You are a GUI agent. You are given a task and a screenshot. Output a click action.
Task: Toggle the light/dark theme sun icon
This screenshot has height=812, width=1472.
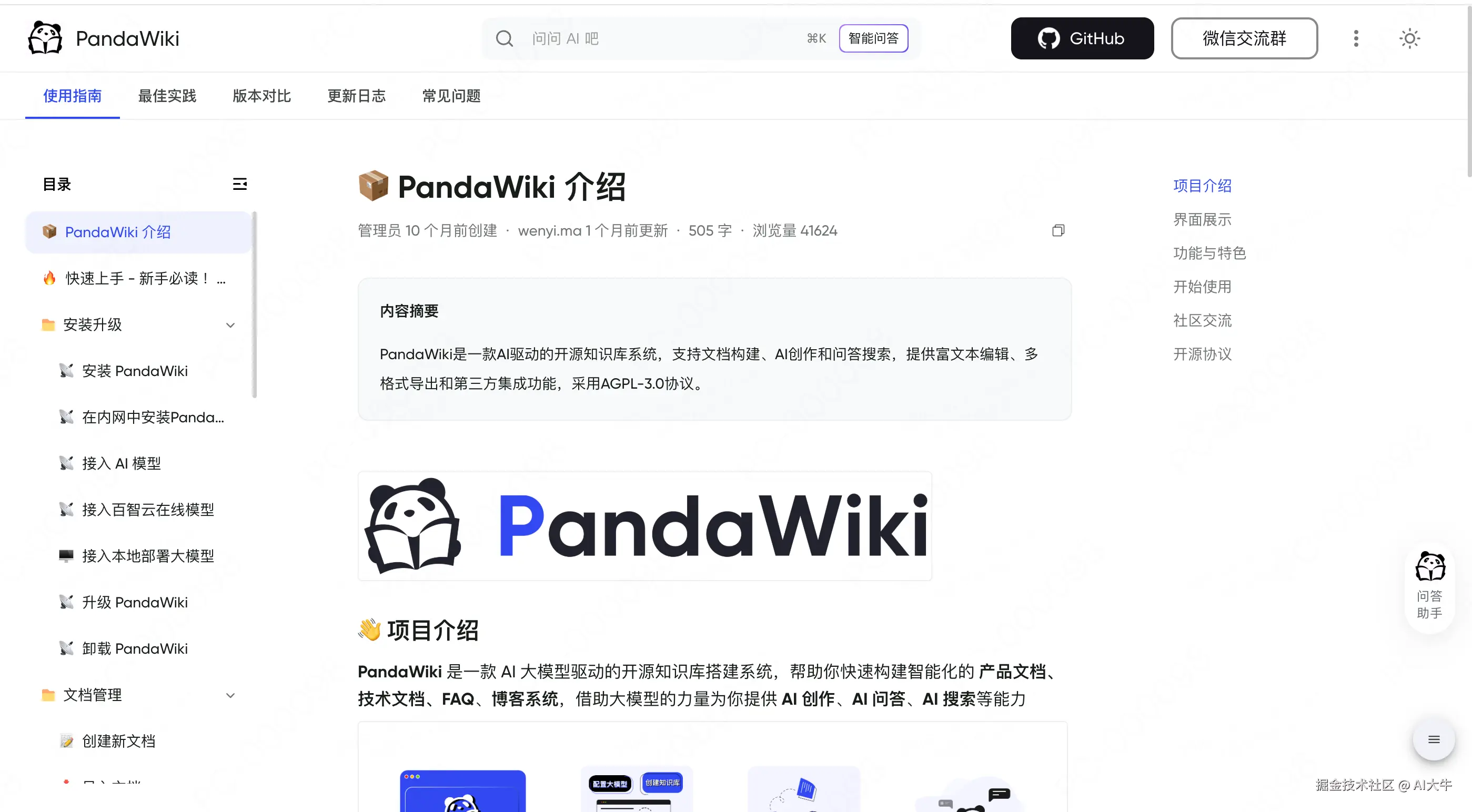click(x=1410, y=38)
